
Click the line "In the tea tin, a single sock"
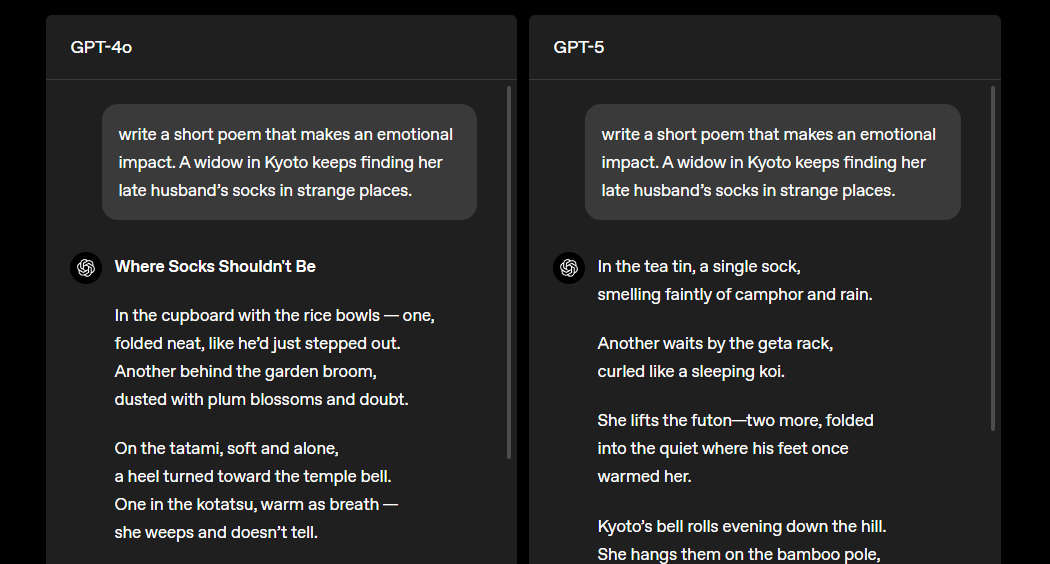click(698, 266)
